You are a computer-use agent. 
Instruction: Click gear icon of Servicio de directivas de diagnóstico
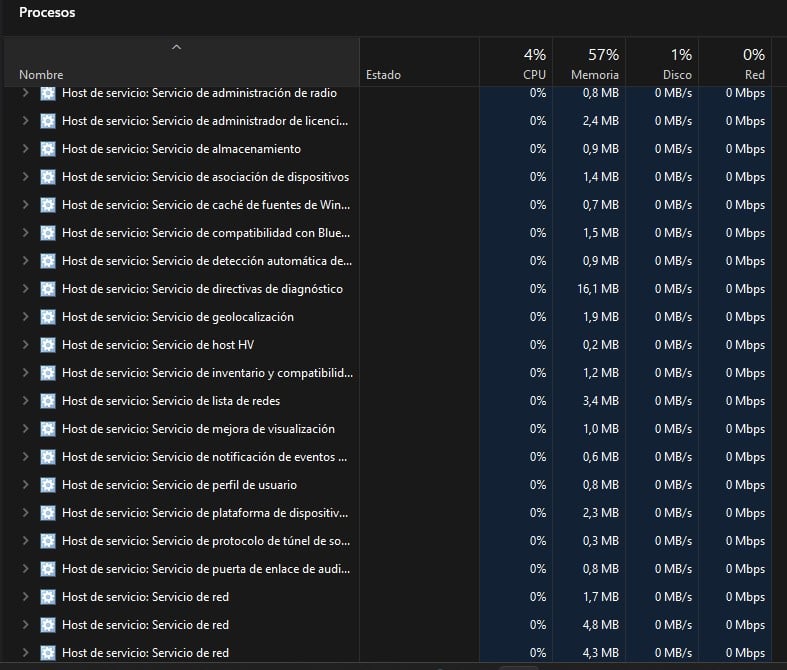coord(48,289)
